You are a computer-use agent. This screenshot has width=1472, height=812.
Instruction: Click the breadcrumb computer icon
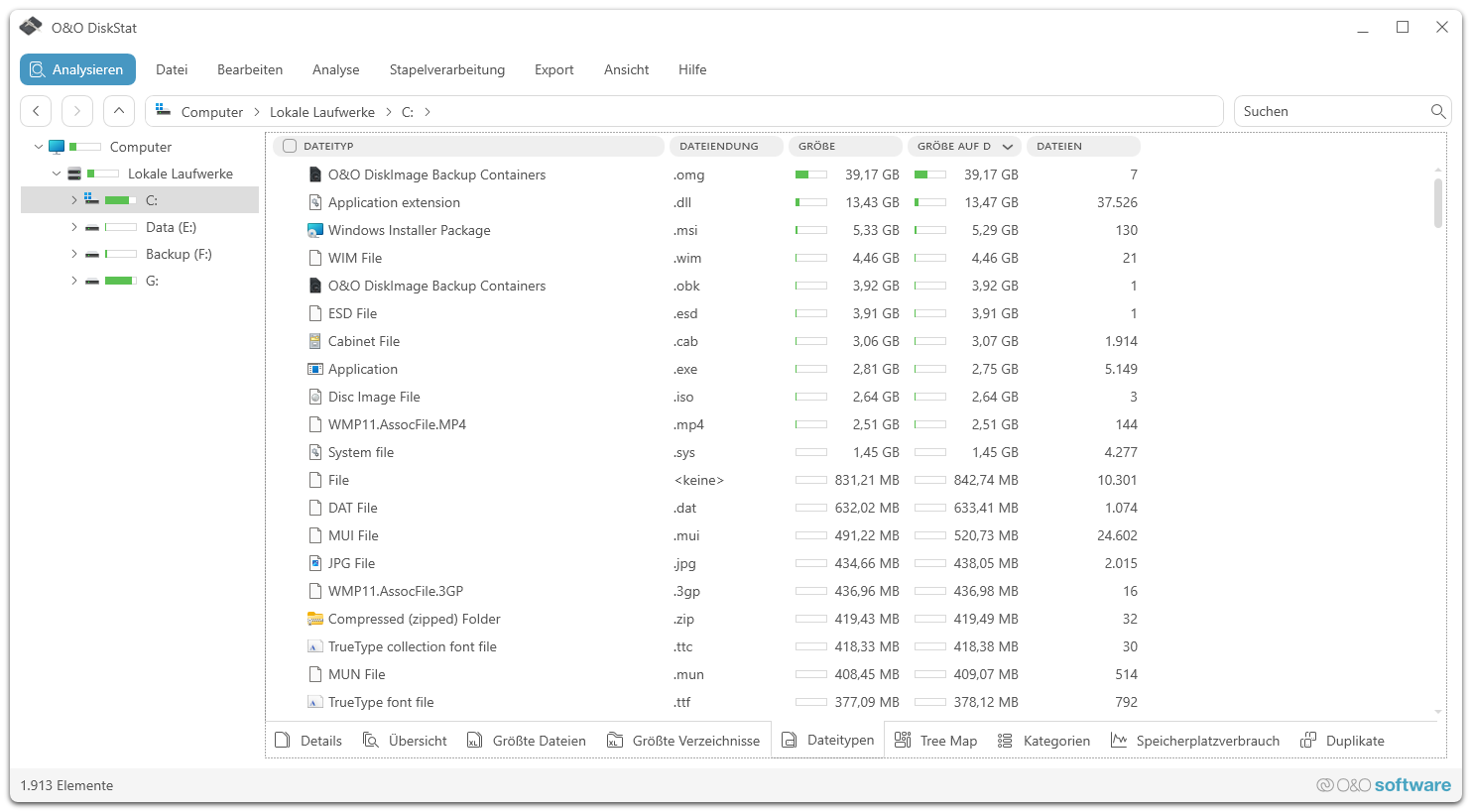click(x=164, y=111)
